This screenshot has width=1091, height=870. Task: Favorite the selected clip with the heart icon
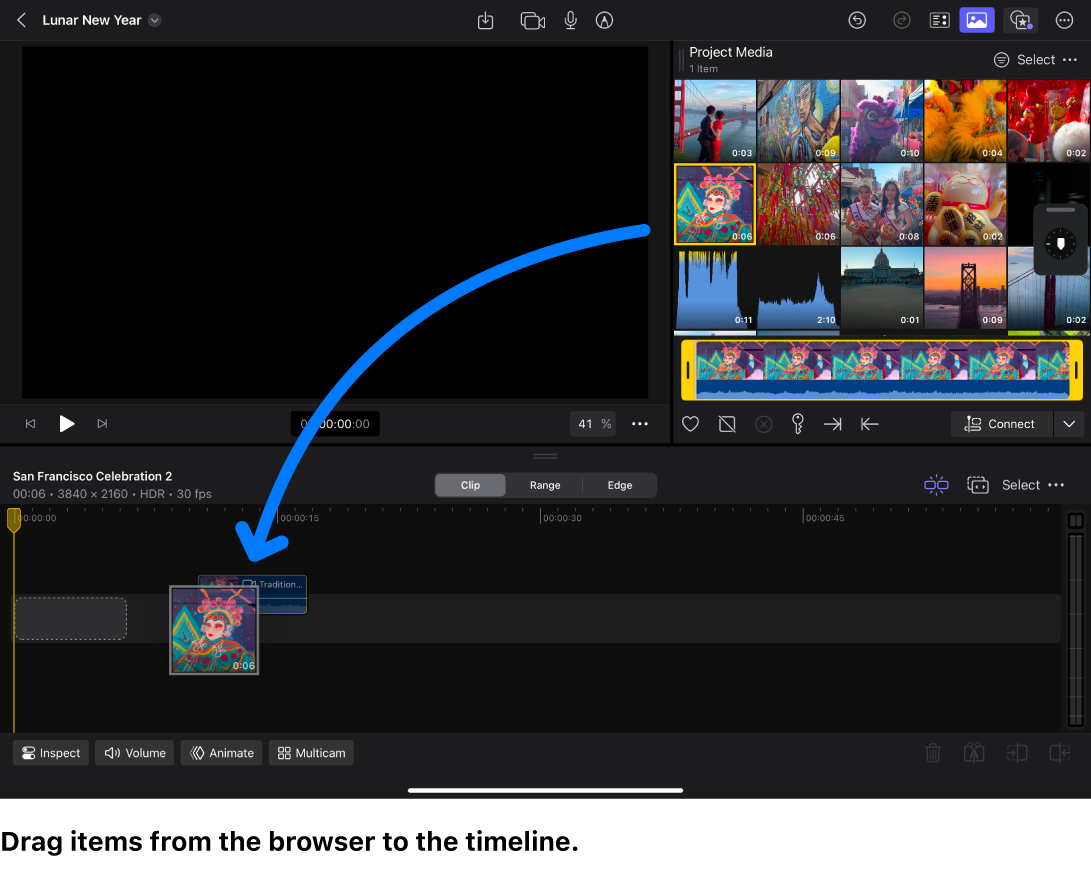690,423
